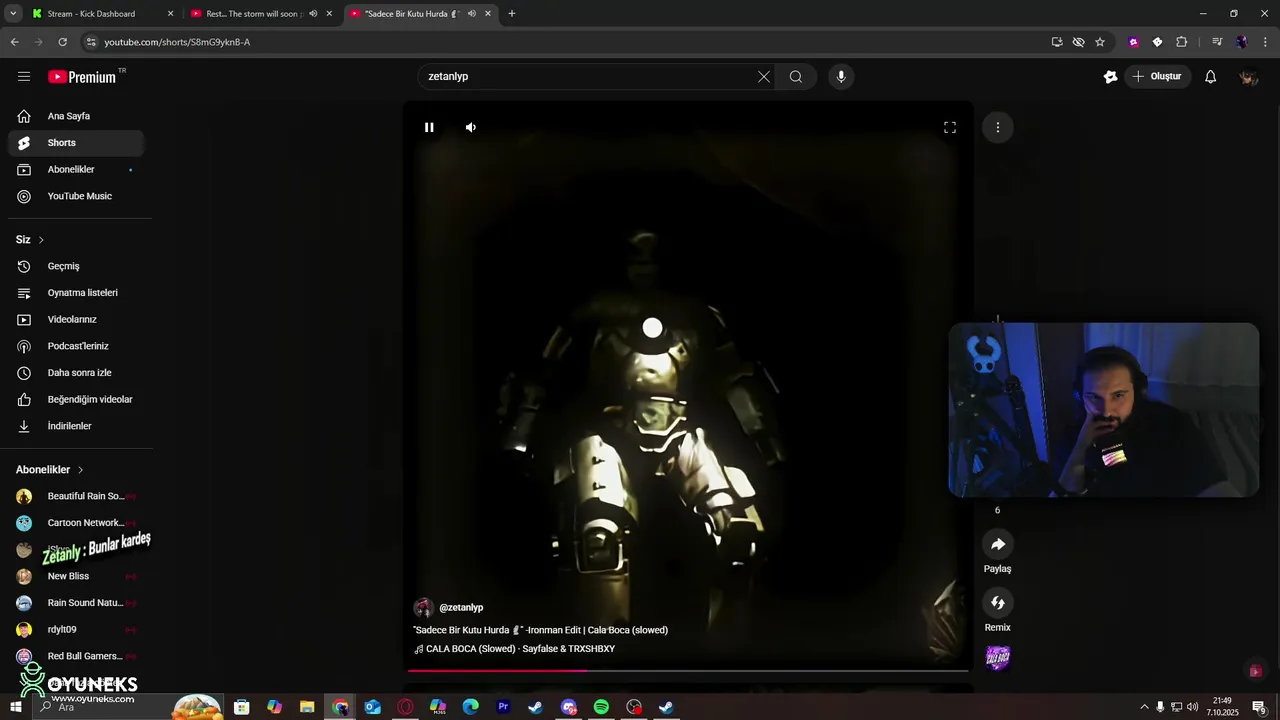Open the Short's three-dot more menu
The width and height of the screenshot is (1280, 720).
(x=997, y=127)
